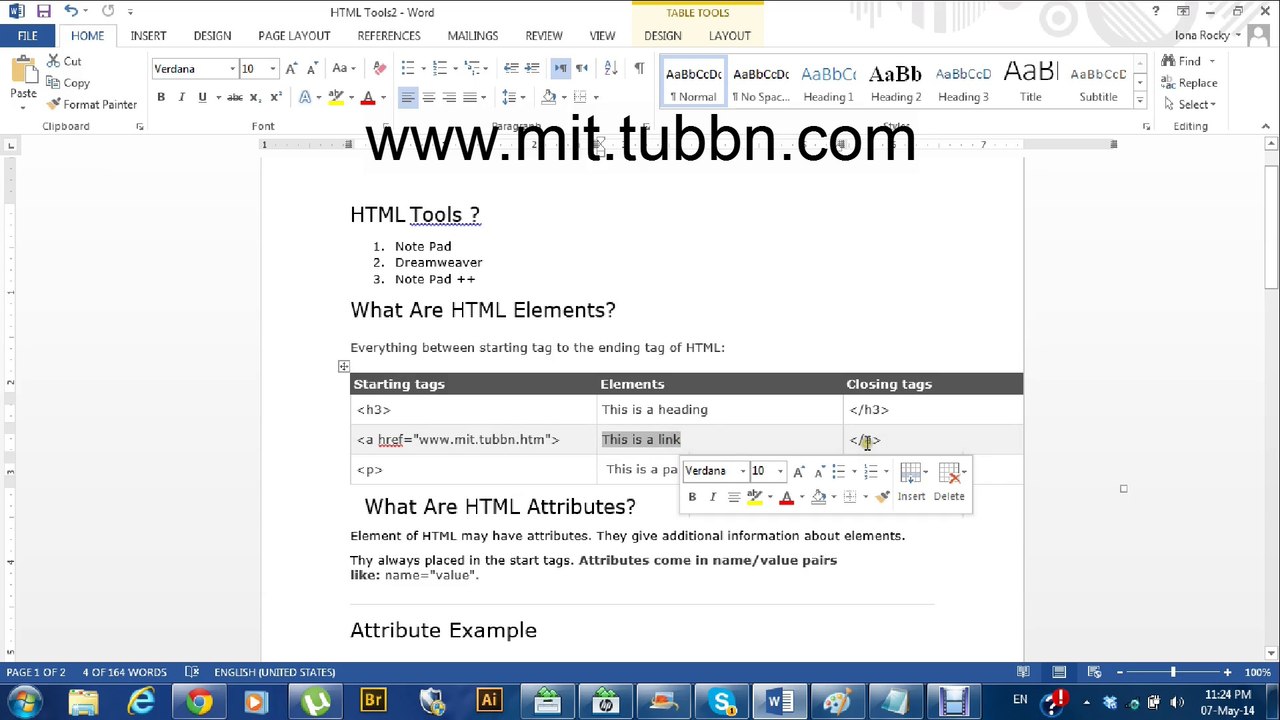Image resolution: width=1280 pixels, height=720 pixels.
Task: Apply the No Spacing style
Action: click(x=760, y=83)
